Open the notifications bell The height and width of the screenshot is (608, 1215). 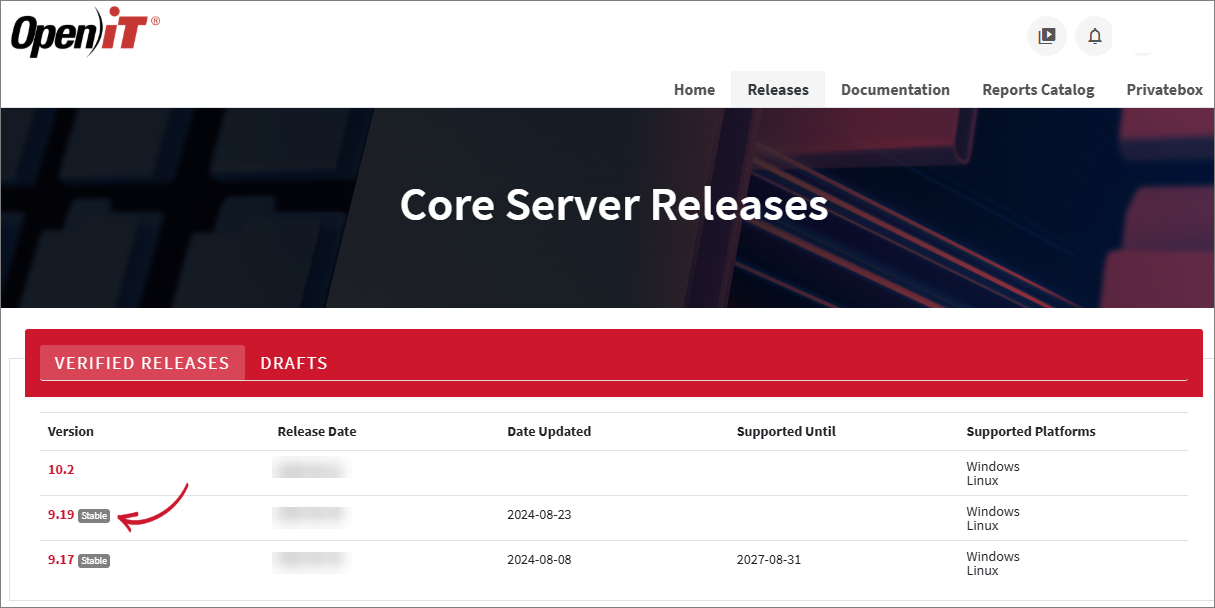click(x=1095, y=36)
